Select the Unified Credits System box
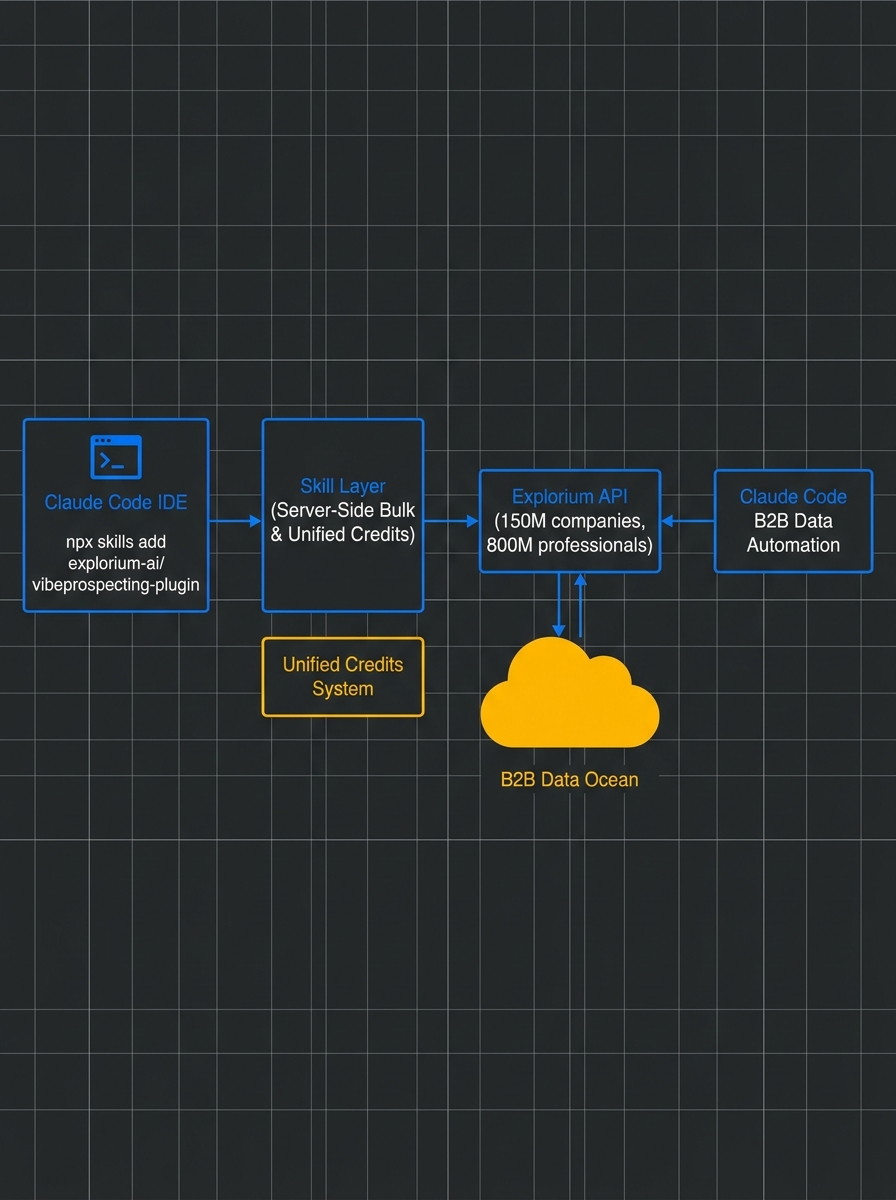The image size is (896, 1200). pos(343,677)
